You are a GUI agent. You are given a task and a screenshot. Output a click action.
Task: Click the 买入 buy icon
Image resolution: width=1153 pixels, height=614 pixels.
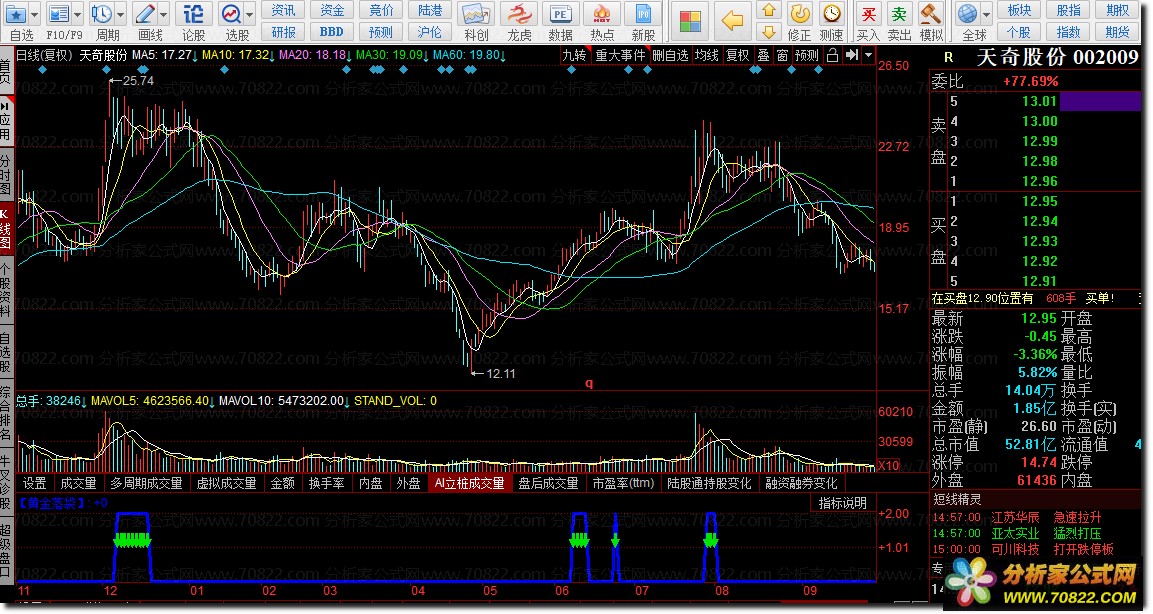point(868,14)
